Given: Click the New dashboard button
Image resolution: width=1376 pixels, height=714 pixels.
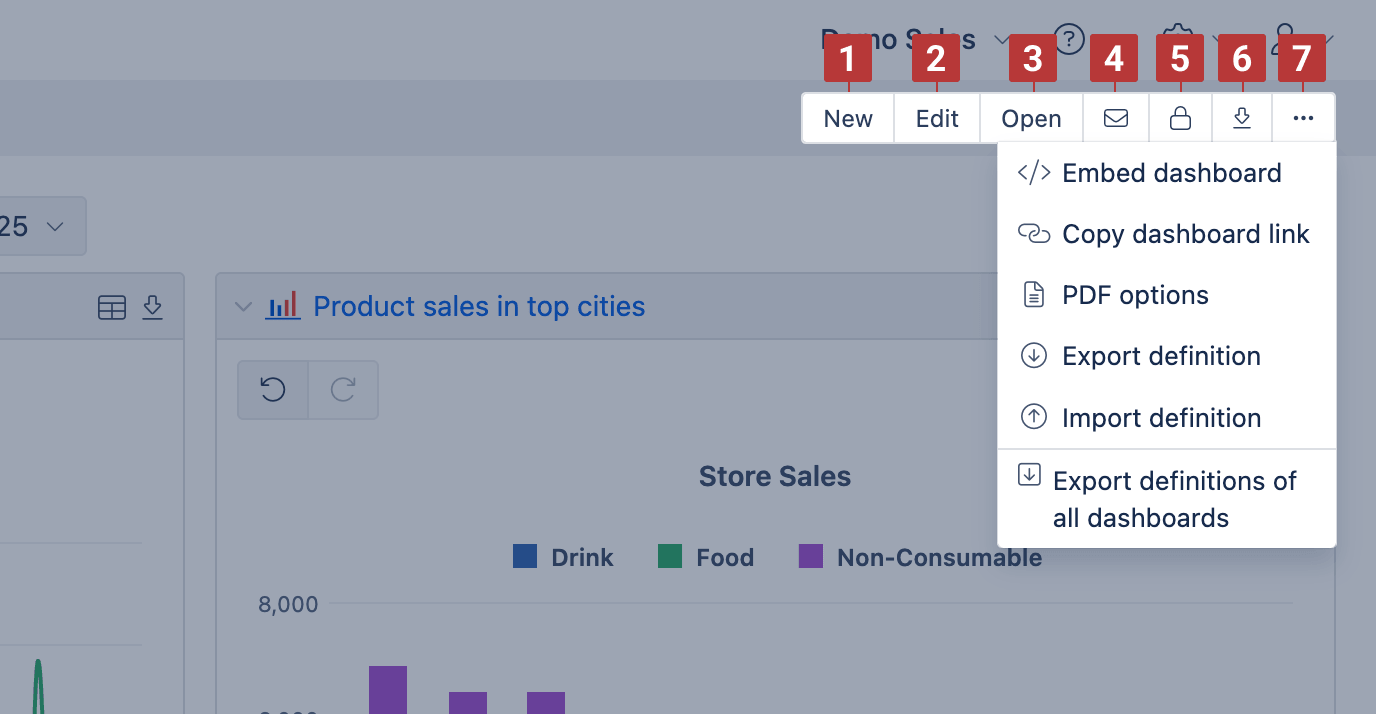Looking at the screenshot, I should click(848, 118).
